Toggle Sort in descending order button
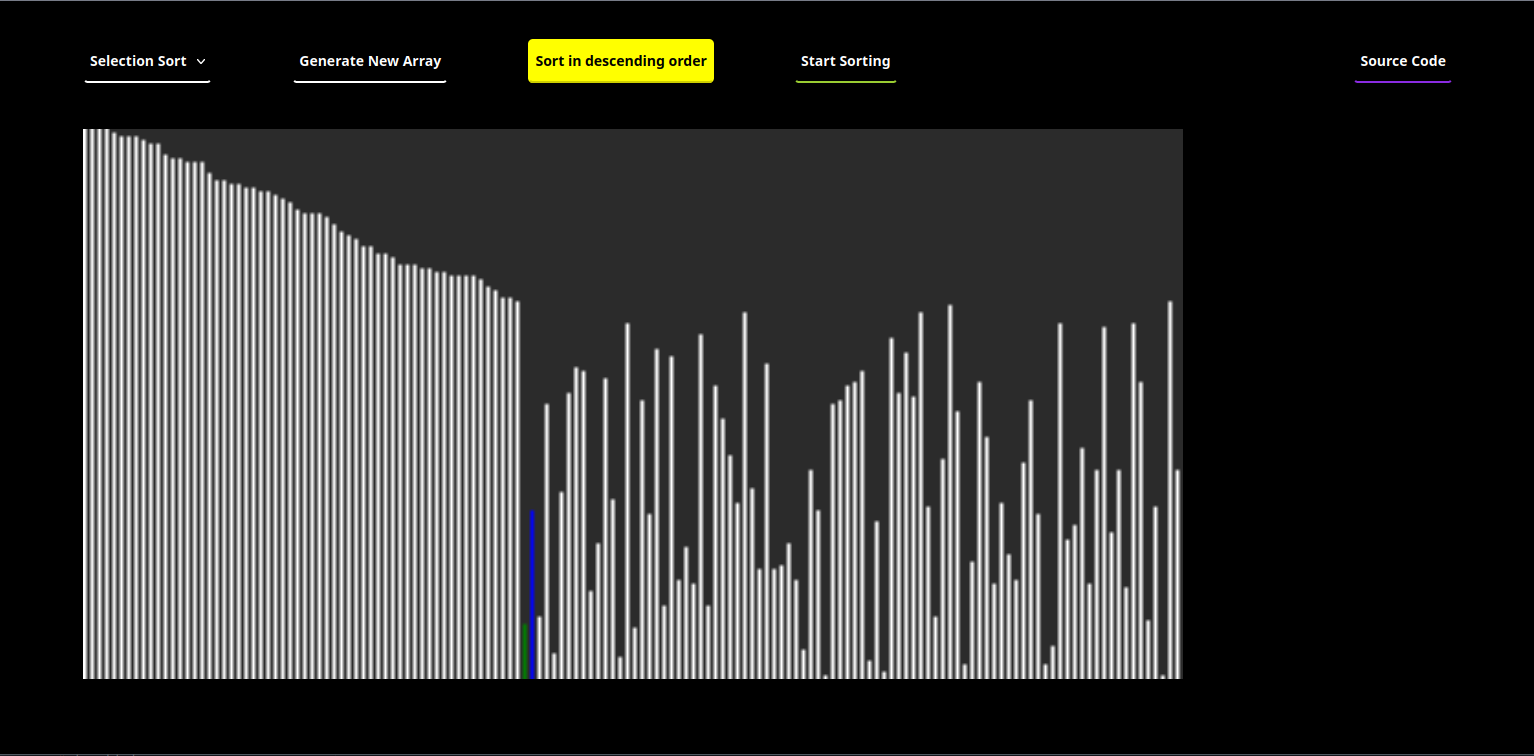 coord(621,61)
